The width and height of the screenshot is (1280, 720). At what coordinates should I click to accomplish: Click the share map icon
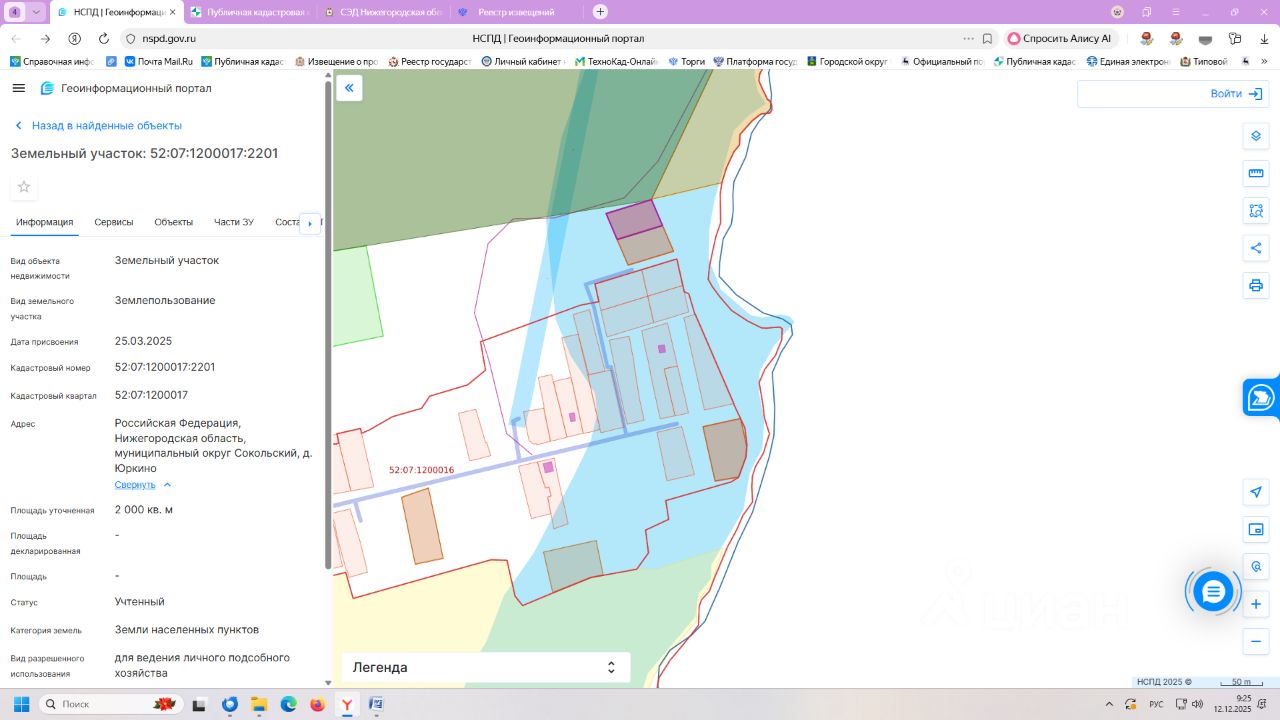(1256, 248)
